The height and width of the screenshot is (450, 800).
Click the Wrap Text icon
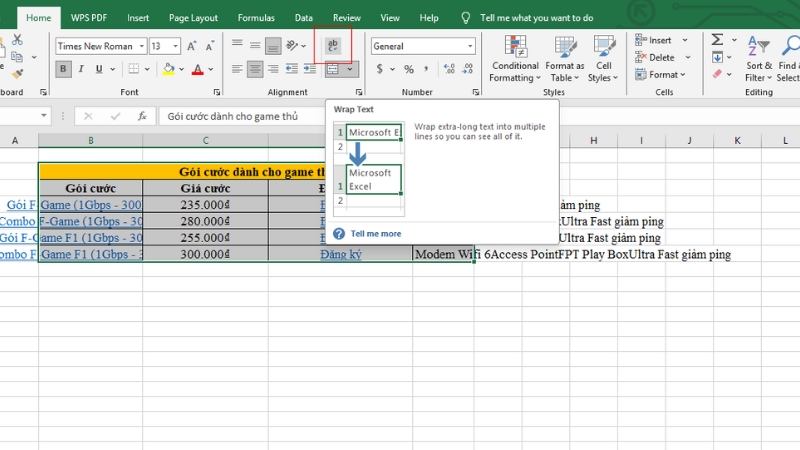332,46
